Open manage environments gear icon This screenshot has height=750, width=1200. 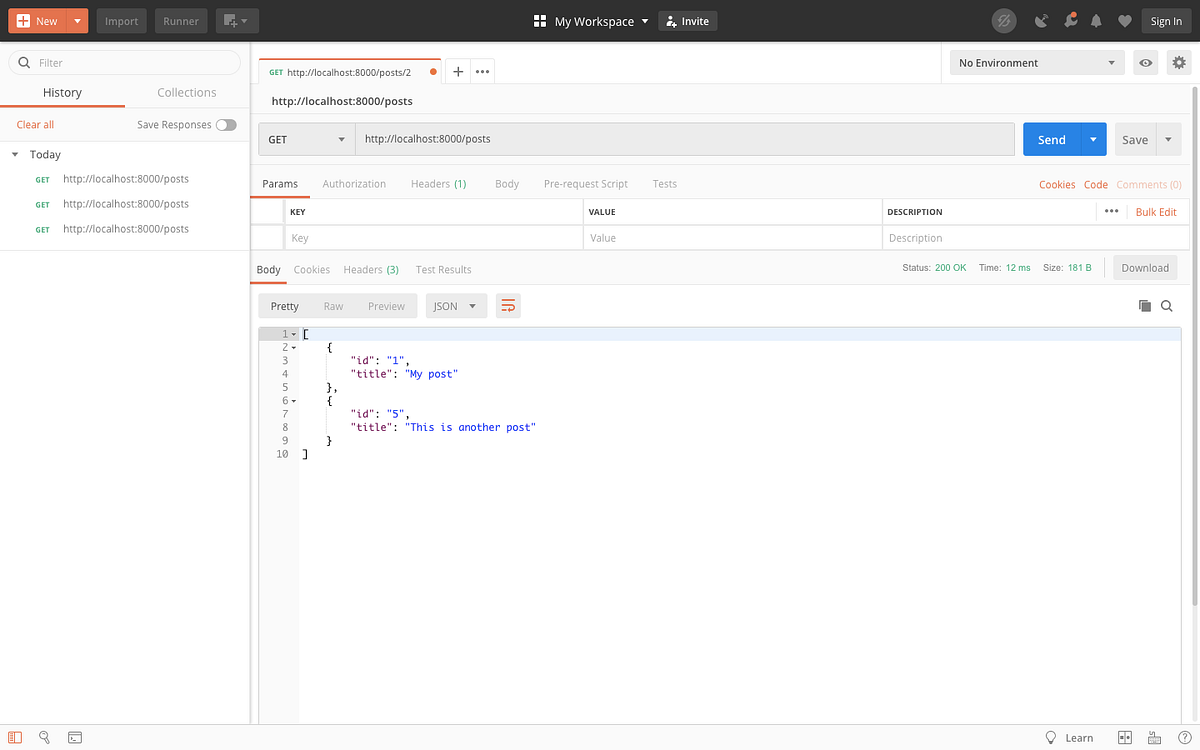[1179, 63]
